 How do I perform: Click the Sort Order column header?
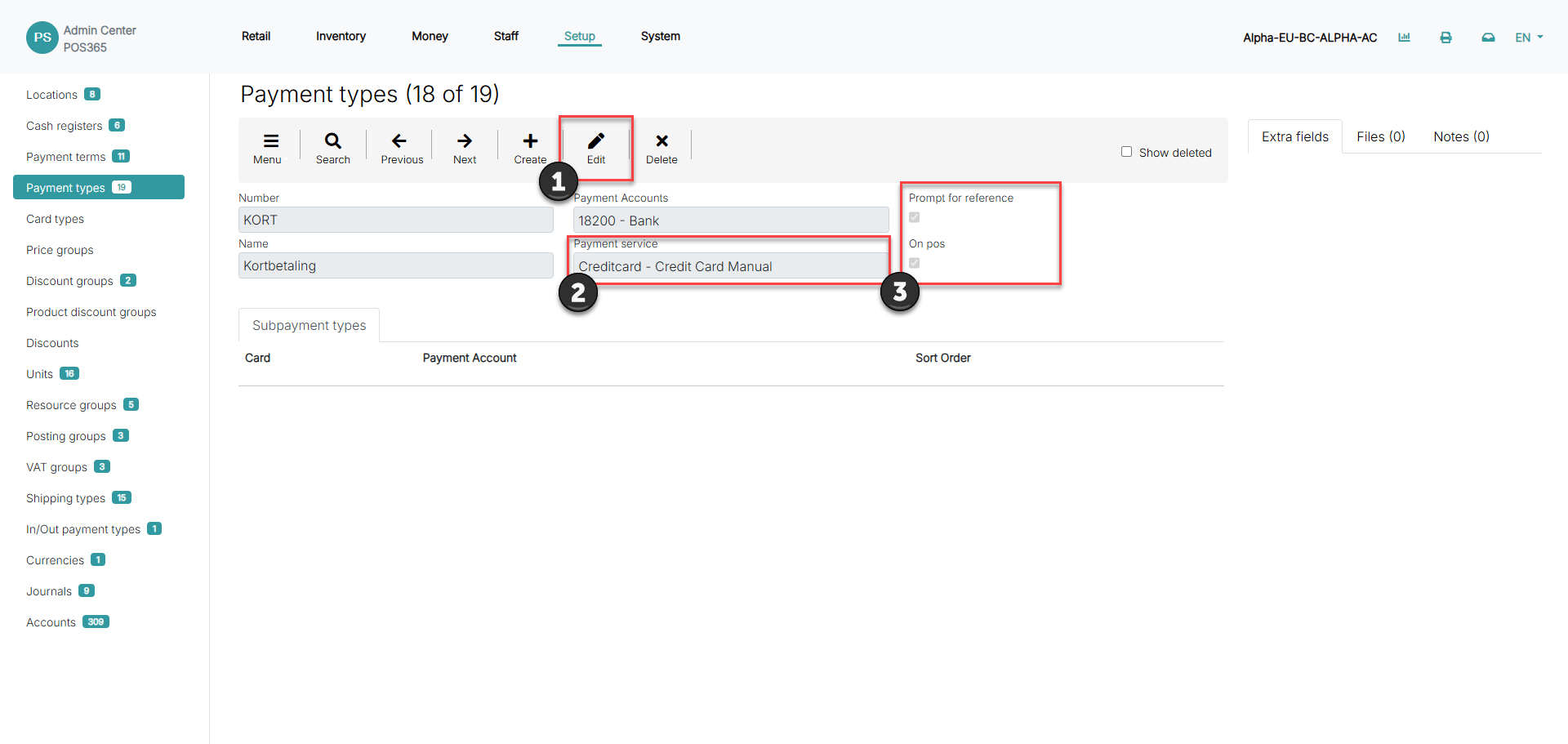point(942,358)
